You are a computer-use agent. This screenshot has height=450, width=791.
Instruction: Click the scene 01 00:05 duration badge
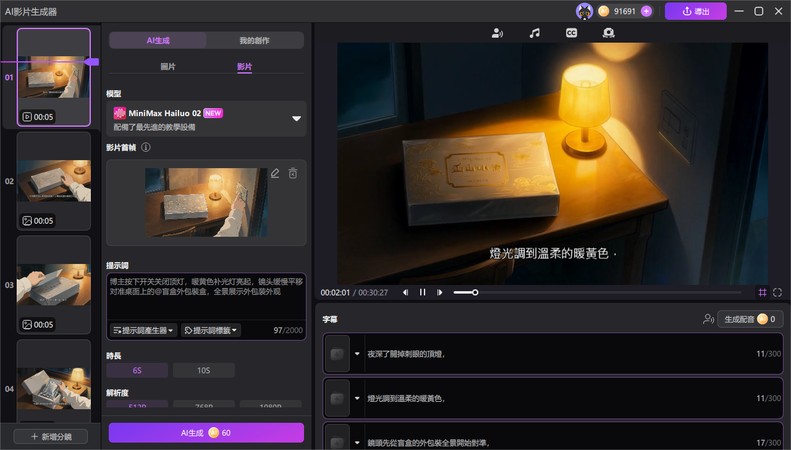point(38,117)
